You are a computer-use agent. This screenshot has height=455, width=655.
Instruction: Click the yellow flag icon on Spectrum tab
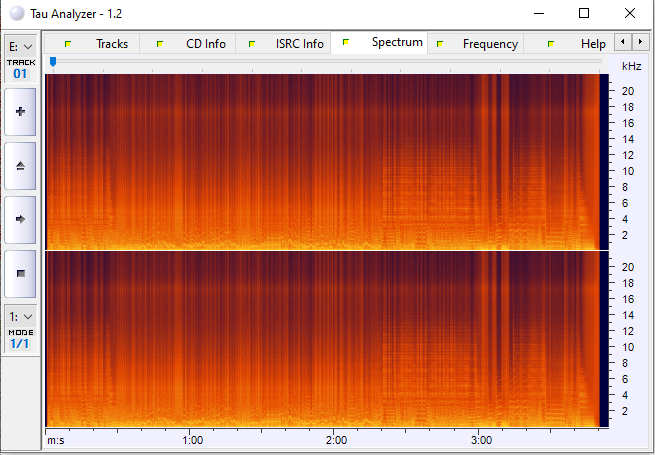point(345,42)
